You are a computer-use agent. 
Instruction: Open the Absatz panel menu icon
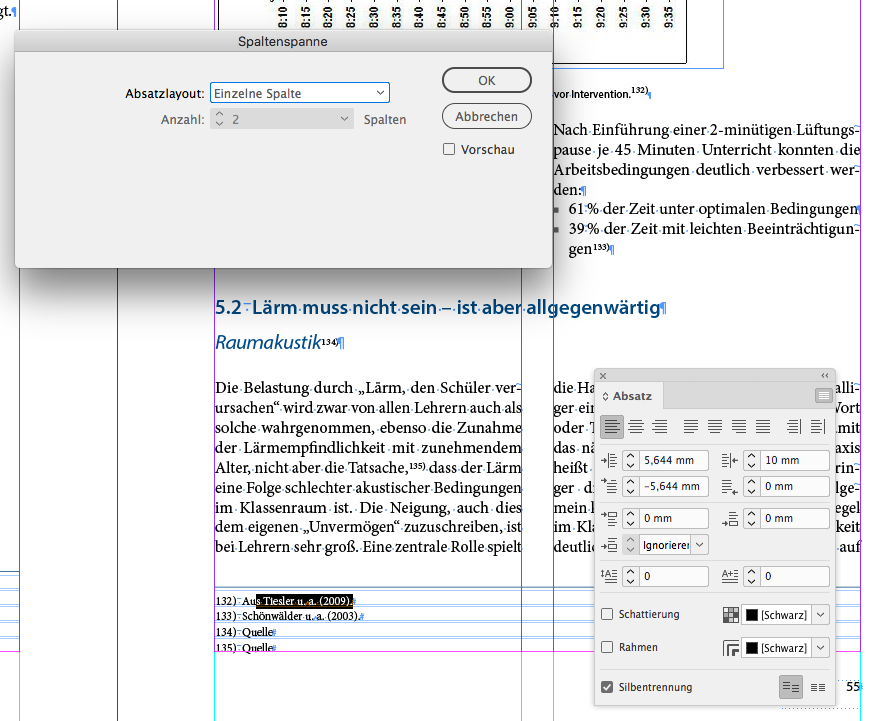pos(822,395)
